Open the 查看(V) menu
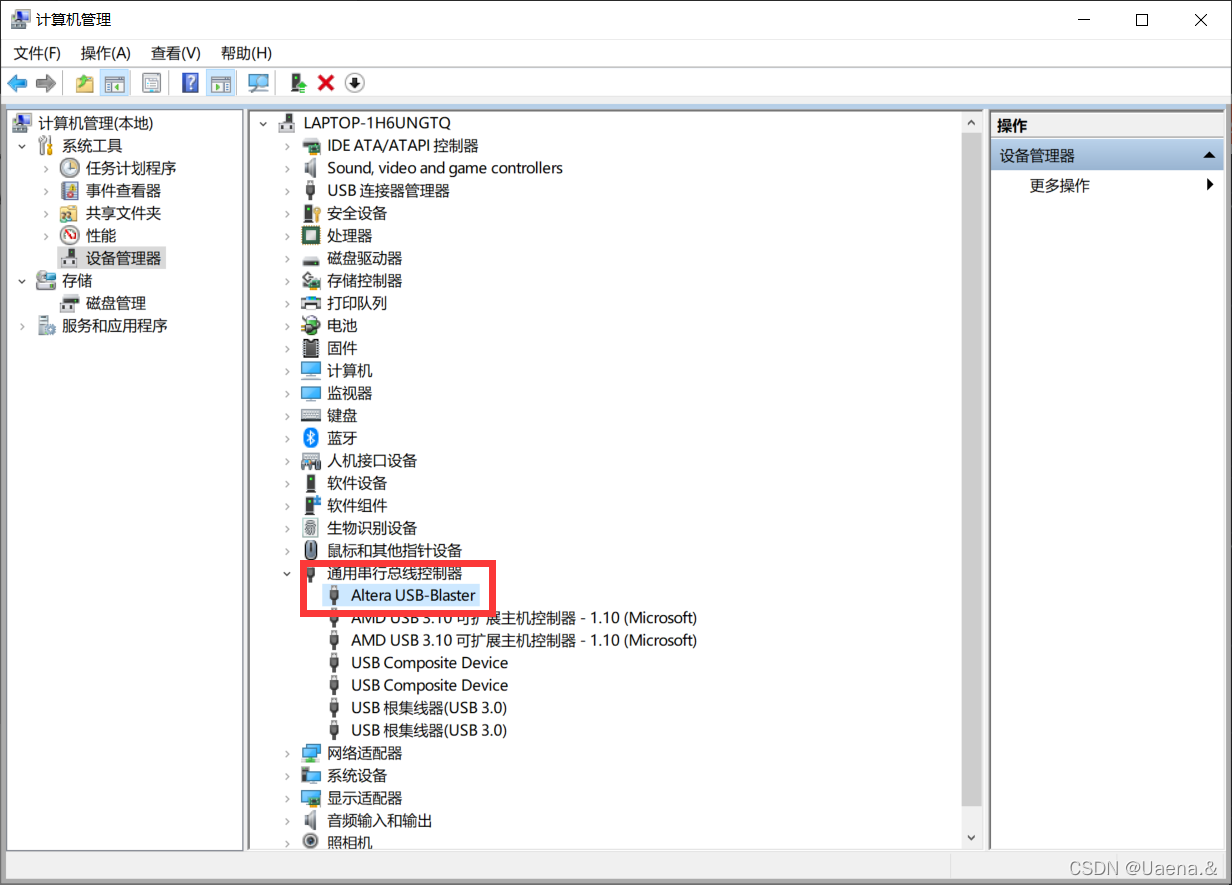Viewport: 1232px width, 885px height. tap(176, 53)
